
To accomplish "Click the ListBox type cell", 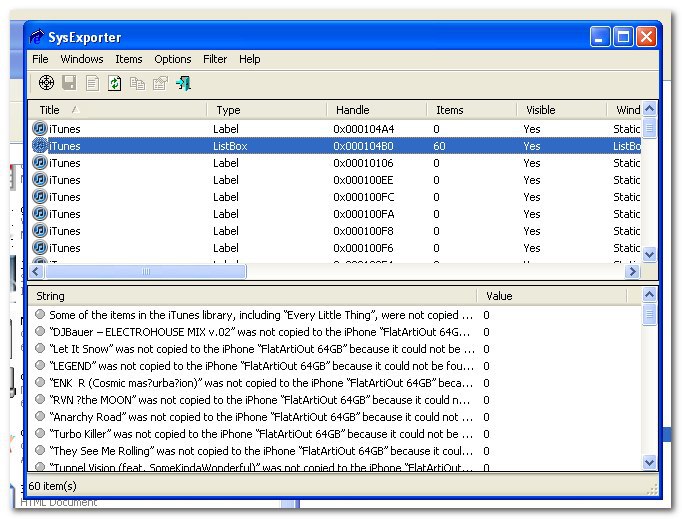I will coord(230,146).
